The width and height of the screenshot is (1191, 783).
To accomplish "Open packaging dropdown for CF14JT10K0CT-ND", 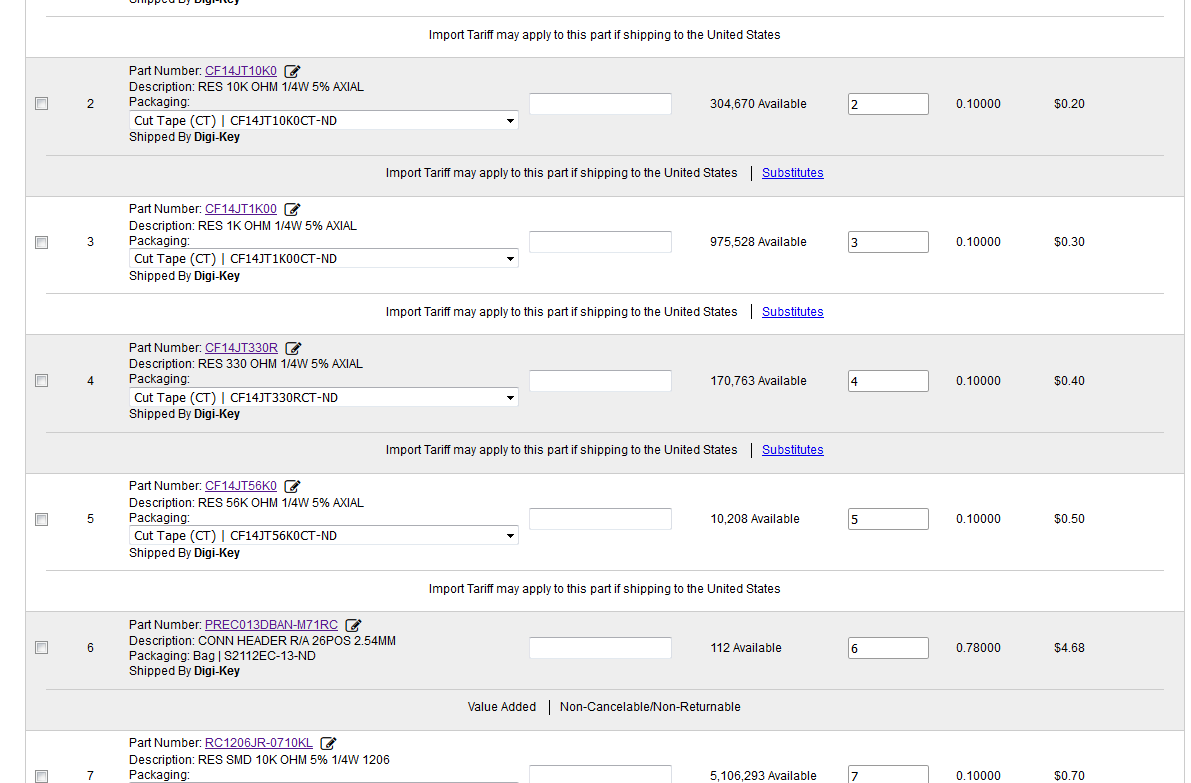I will (324, 121).
